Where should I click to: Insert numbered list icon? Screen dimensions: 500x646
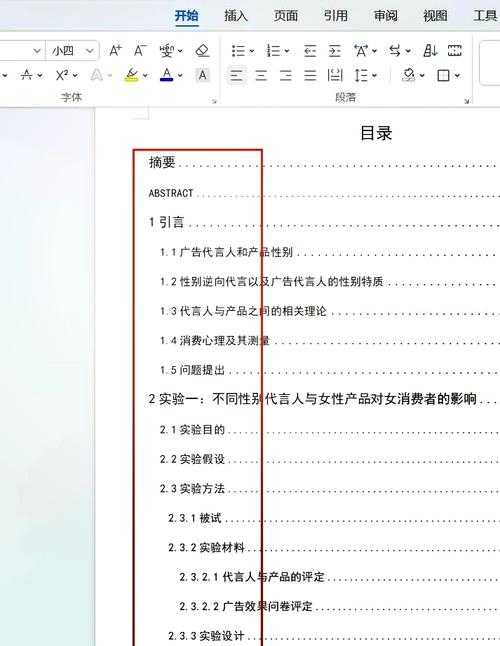273,51
